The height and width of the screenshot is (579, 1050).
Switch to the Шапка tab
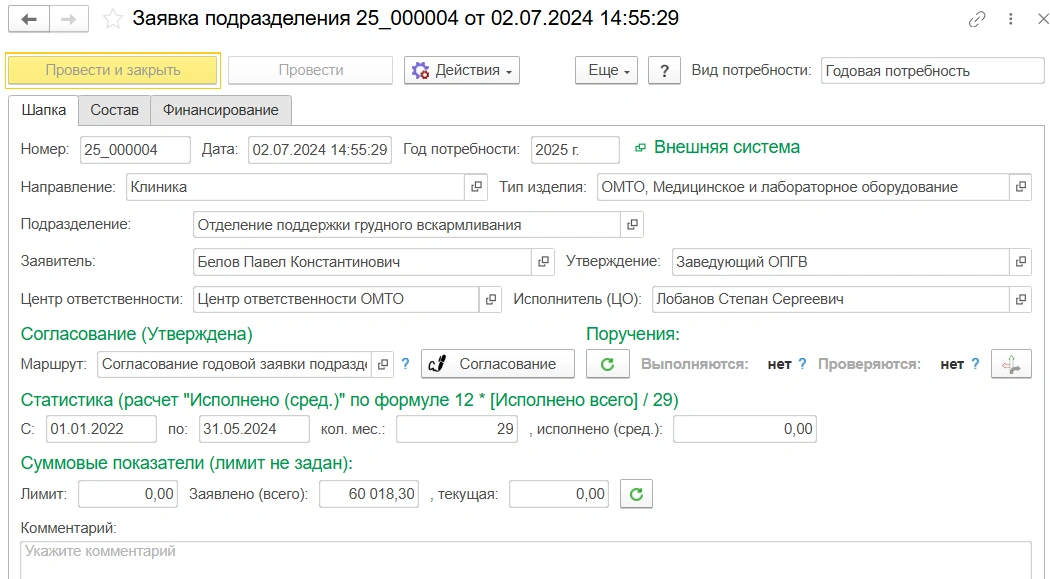44,110
